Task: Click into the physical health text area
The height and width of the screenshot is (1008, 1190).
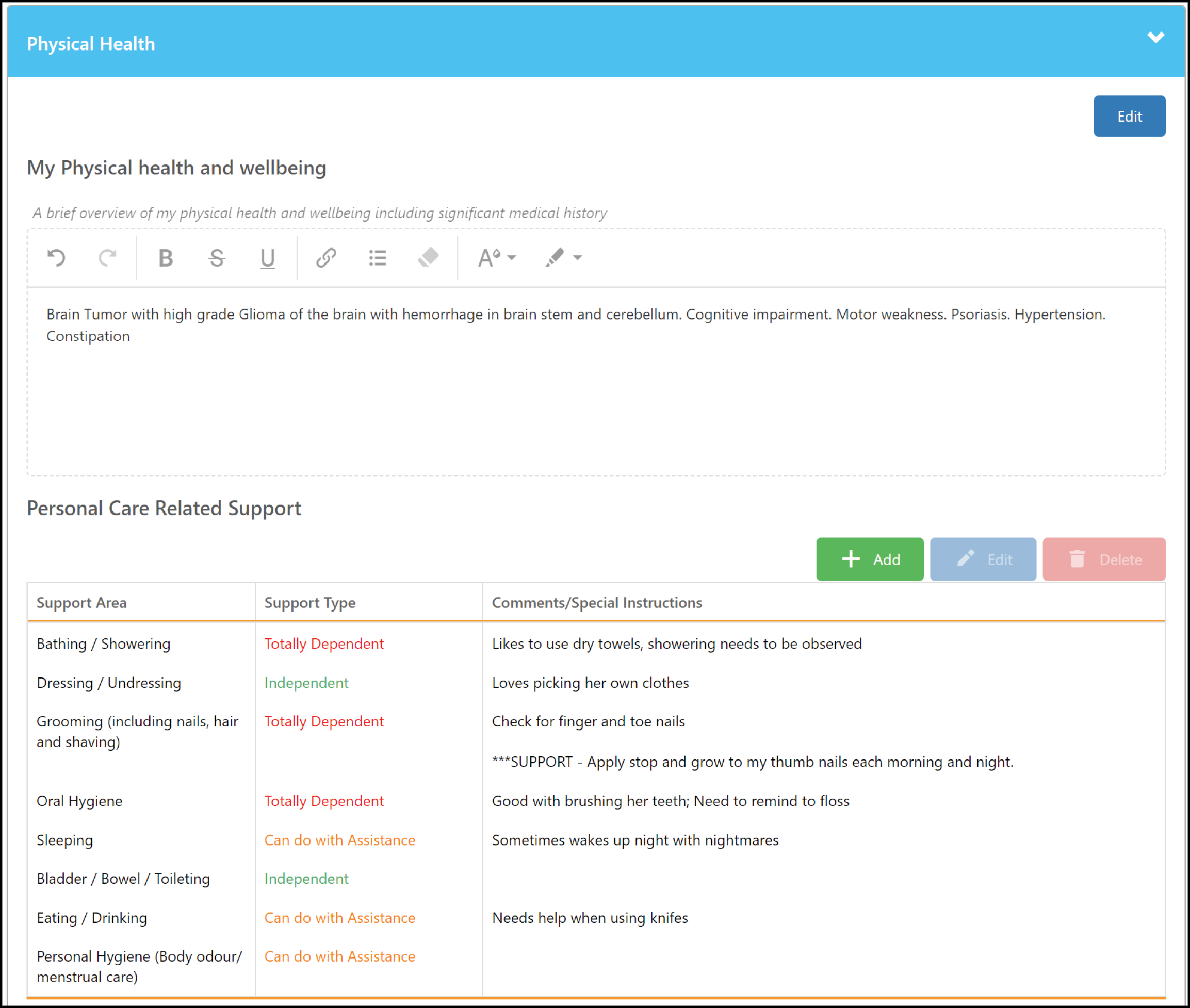Action: (596, 381)
